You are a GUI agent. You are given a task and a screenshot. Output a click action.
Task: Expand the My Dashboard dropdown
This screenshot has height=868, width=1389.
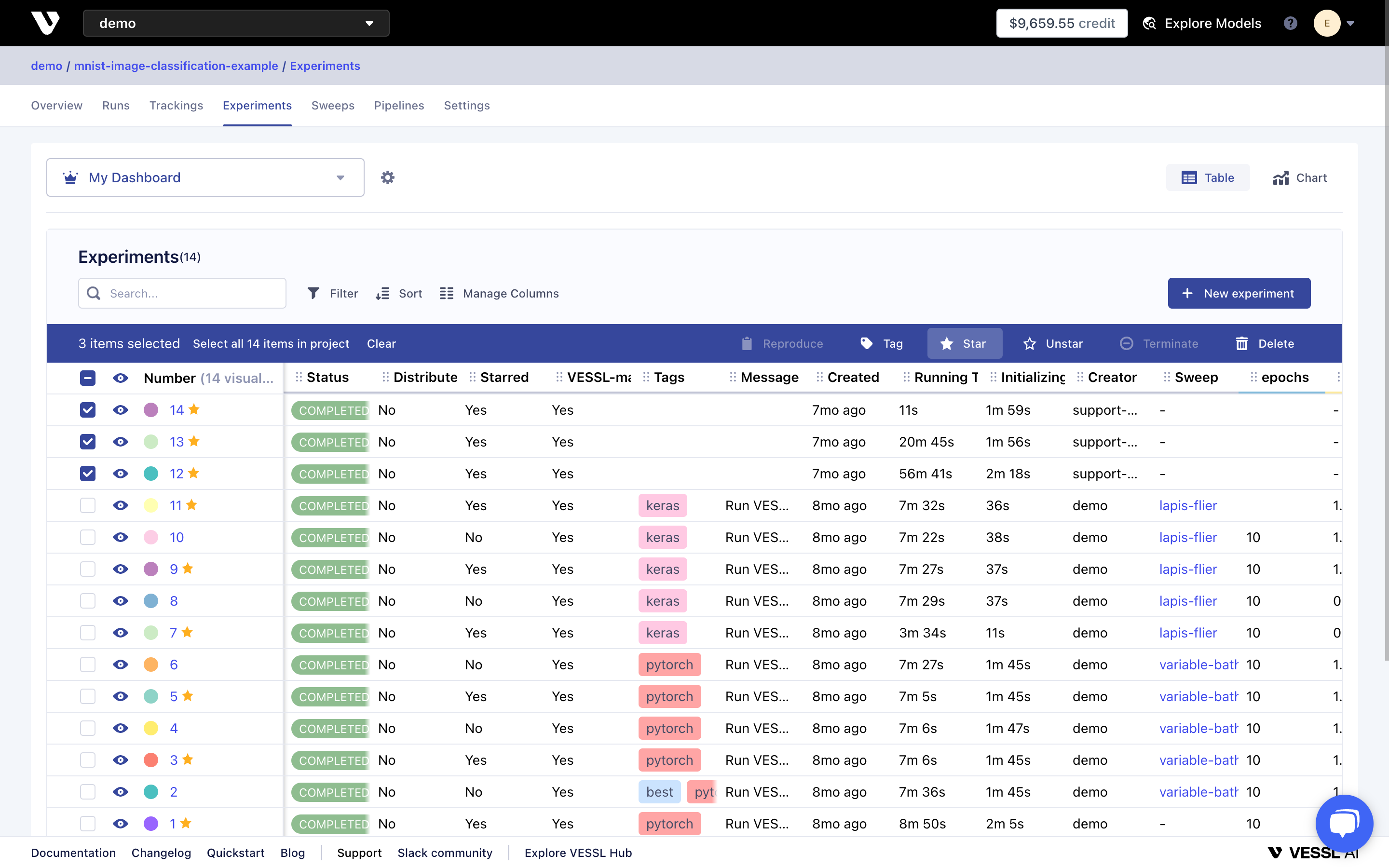pyautogui.click(x=340, y=177)
